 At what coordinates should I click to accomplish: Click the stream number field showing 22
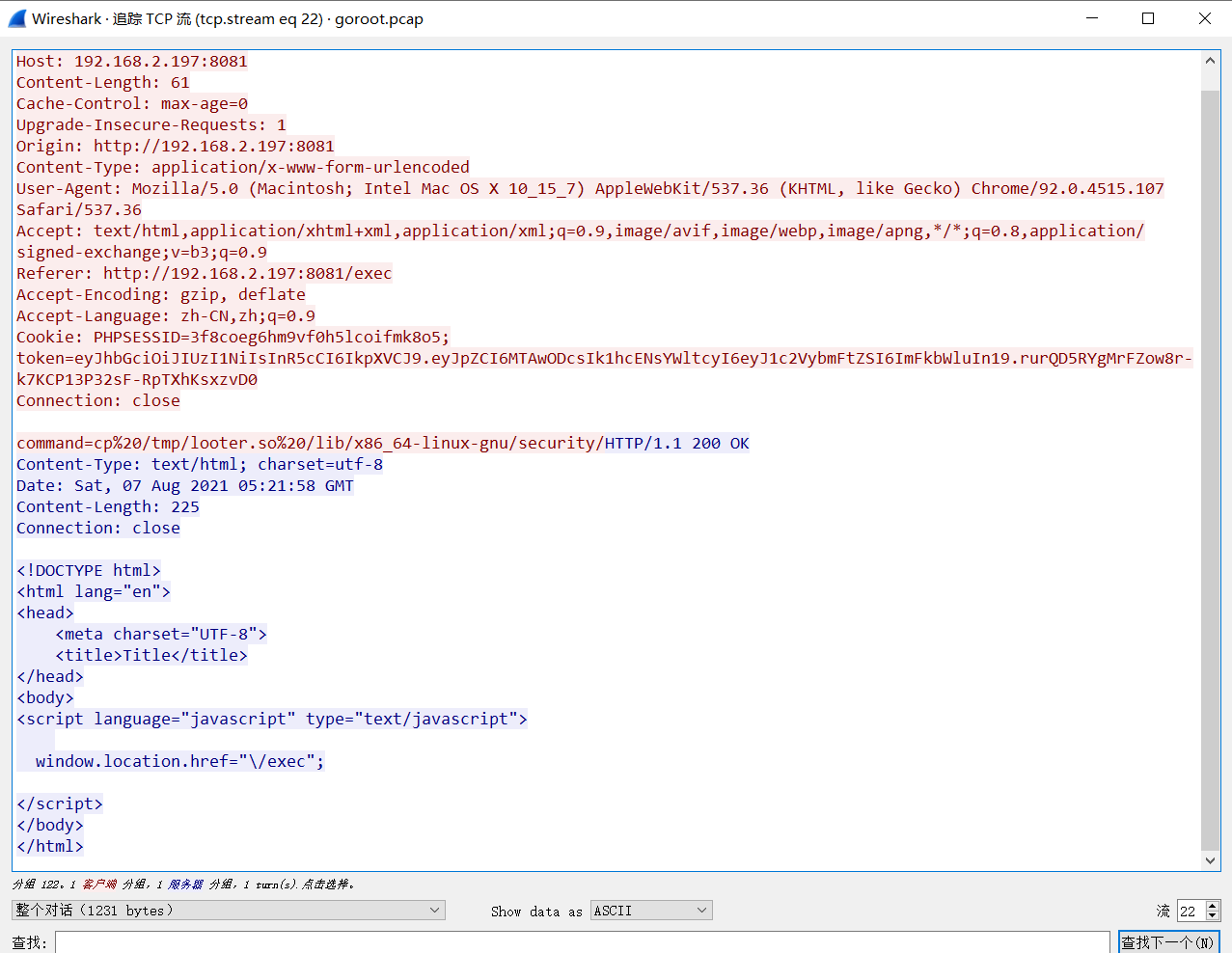tap(1191, 911)
